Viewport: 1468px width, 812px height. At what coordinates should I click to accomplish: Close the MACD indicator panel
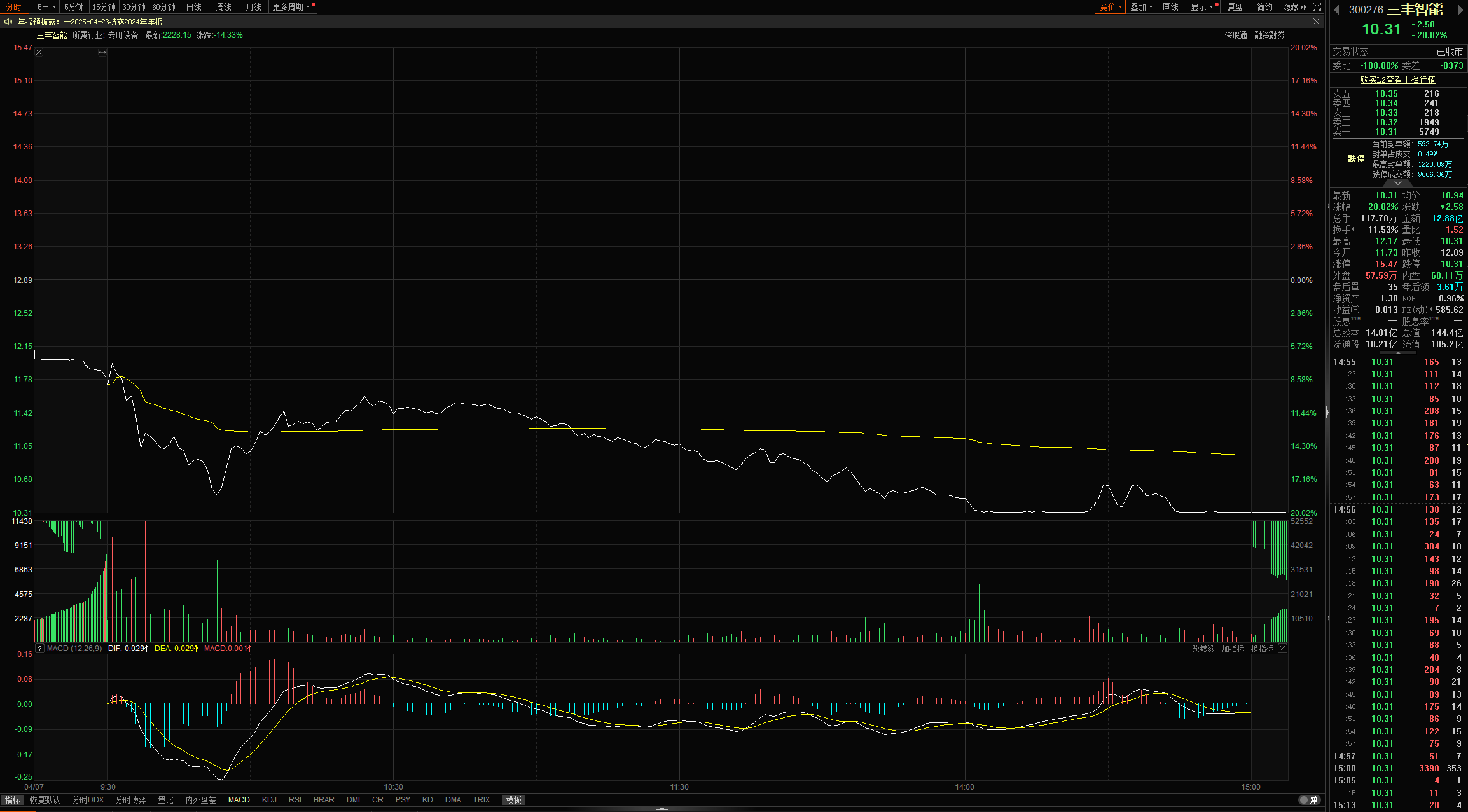(x=1282, y=649)
